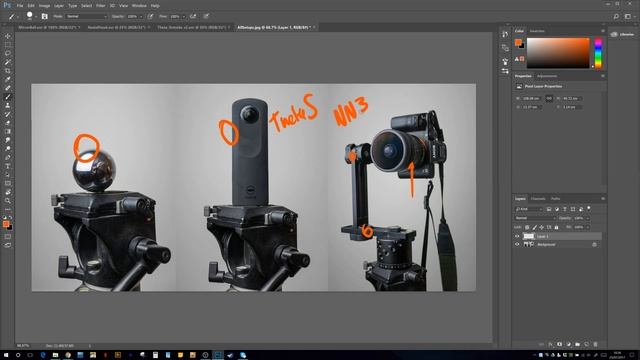Screen dimensions: 640x360
Task: Toggle pressure for size in options bar
Action: tap(206, 16)
